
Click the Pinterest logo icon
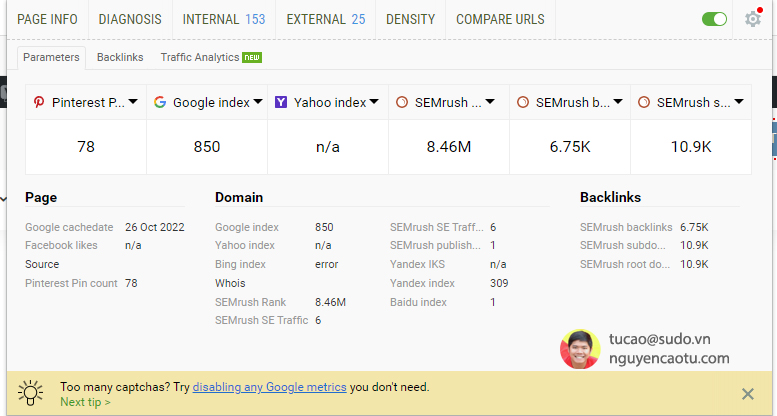[x=39, y=102]
